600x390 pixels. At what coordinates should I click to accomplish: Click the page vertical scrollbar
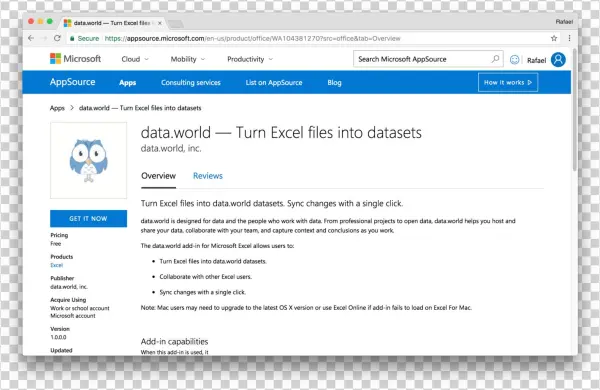pyautogui.click(x=574, y=109)
